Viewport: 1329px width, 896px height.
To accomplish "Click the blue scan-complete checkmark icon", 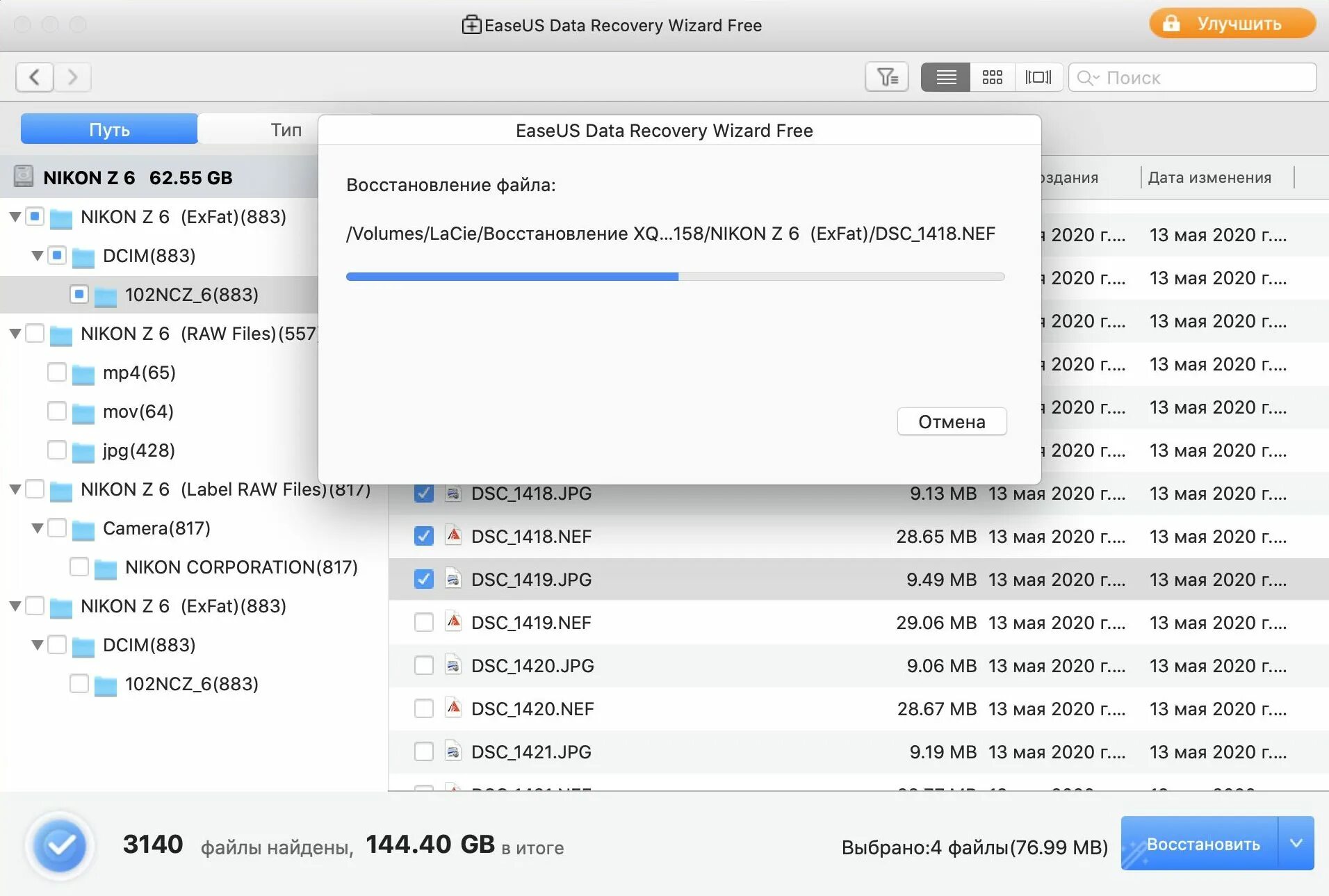I will point(60,845).
